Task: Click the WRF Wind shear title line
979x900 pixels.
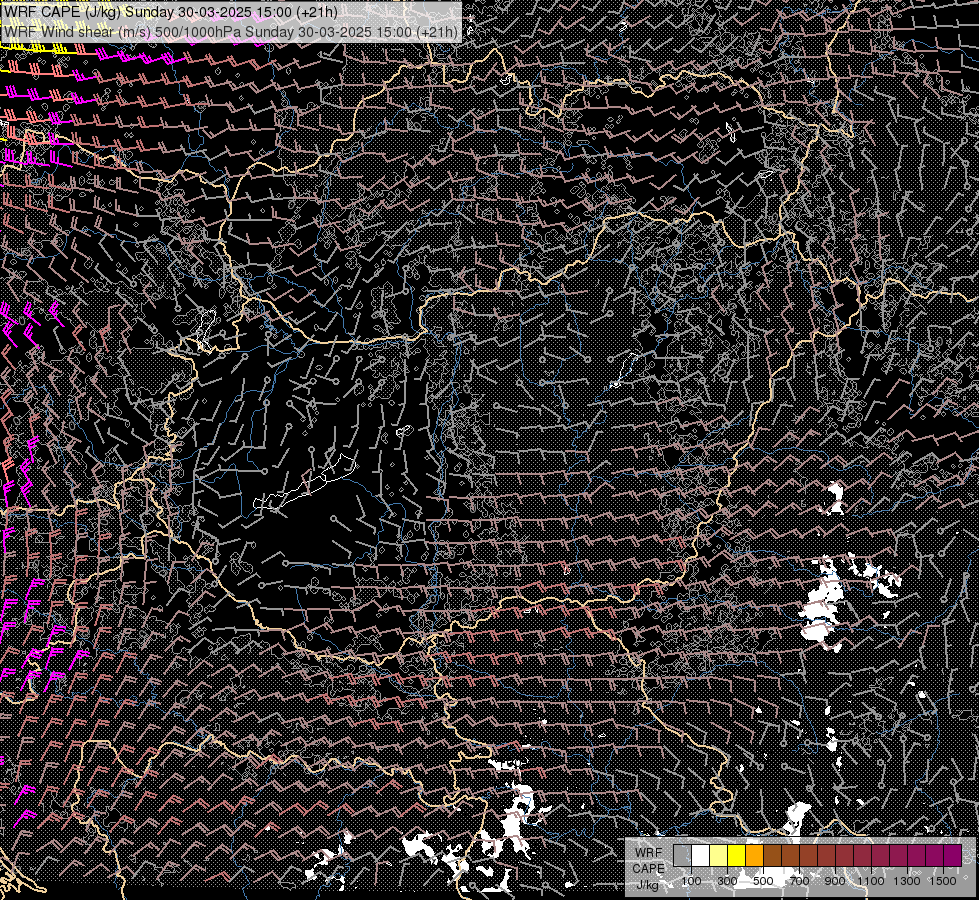Action: [230, 31]
